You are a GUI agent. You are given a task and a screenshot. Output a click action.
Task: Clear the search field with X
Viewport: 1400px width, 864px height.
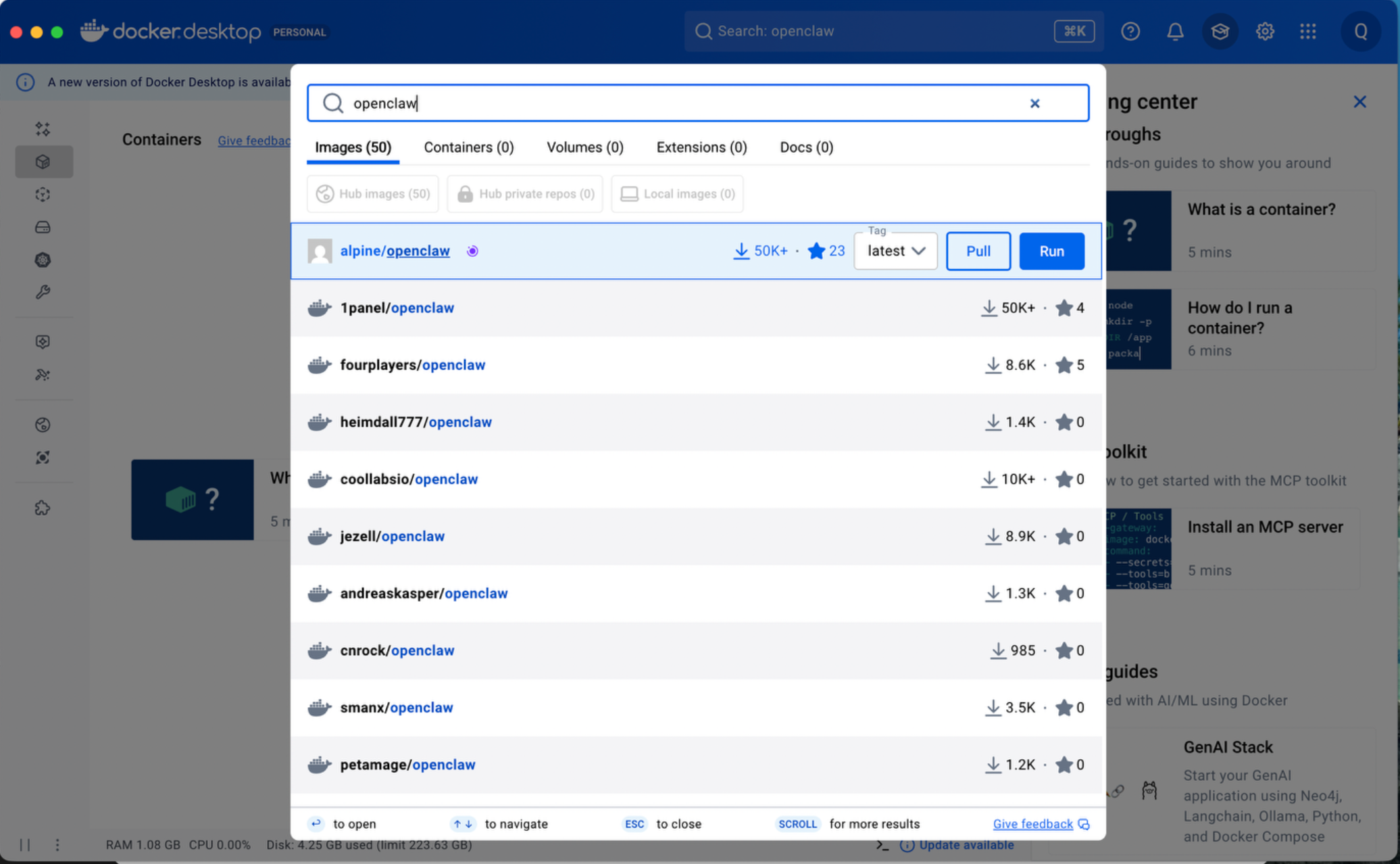pyautogui.click(x=1034, y=103)
